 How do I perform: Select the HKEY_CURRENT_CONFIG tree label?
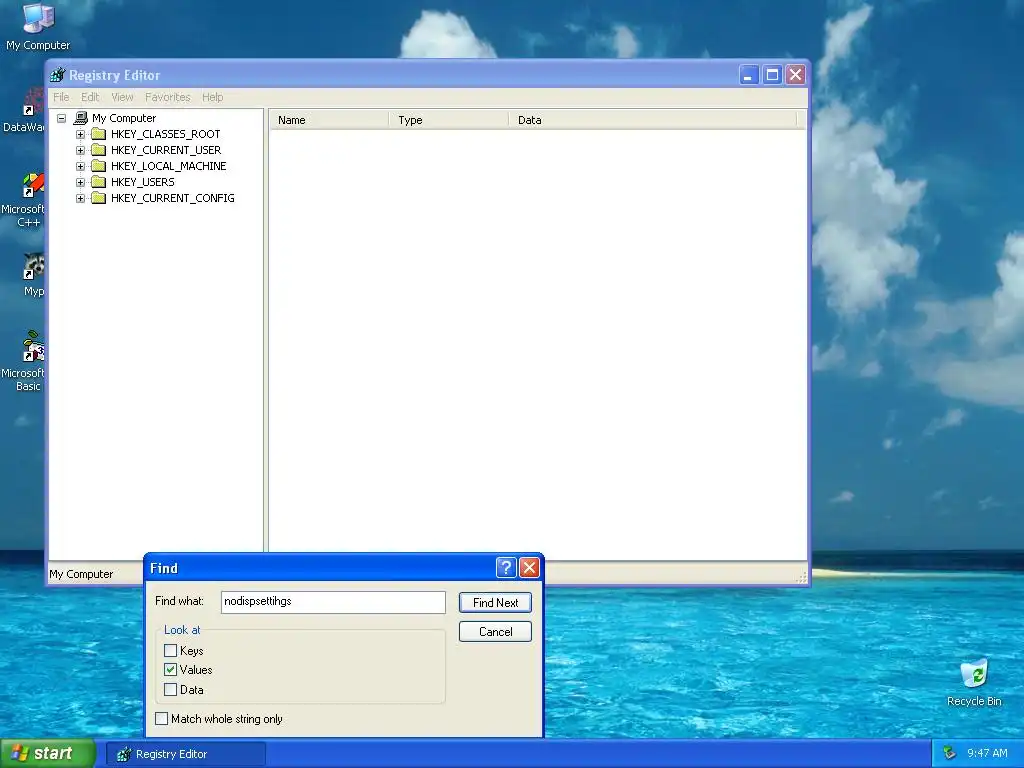click(x=173, y=198)
